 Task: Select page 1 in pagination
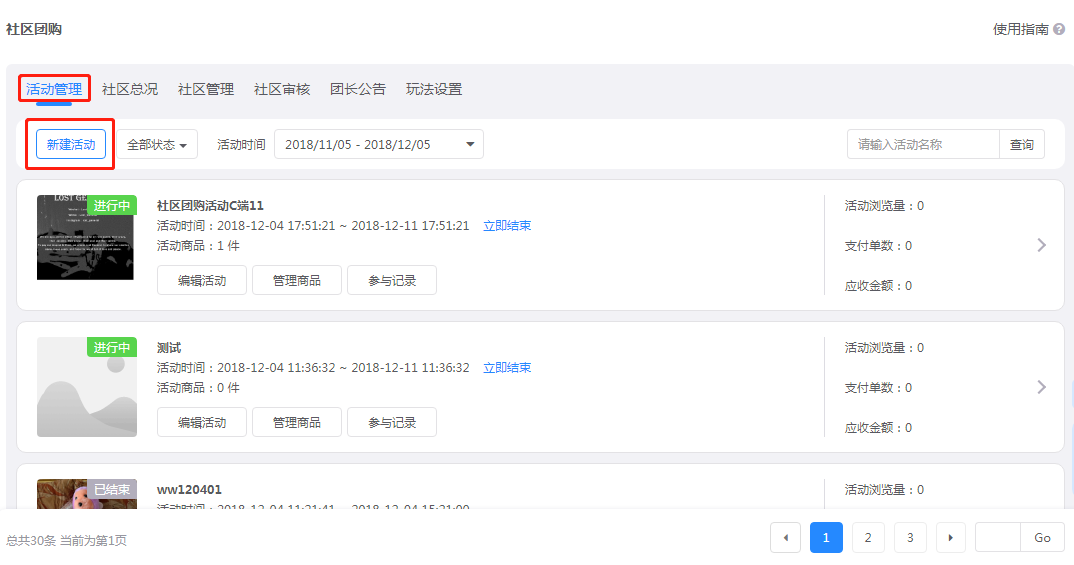826,538
